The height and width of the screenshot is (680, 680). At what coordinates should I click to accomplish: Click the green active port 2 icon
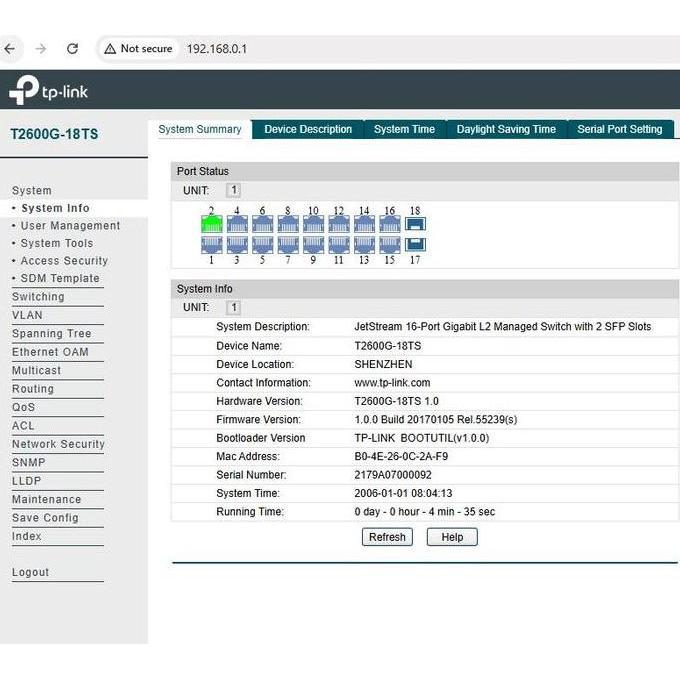[x=212, y=224]
